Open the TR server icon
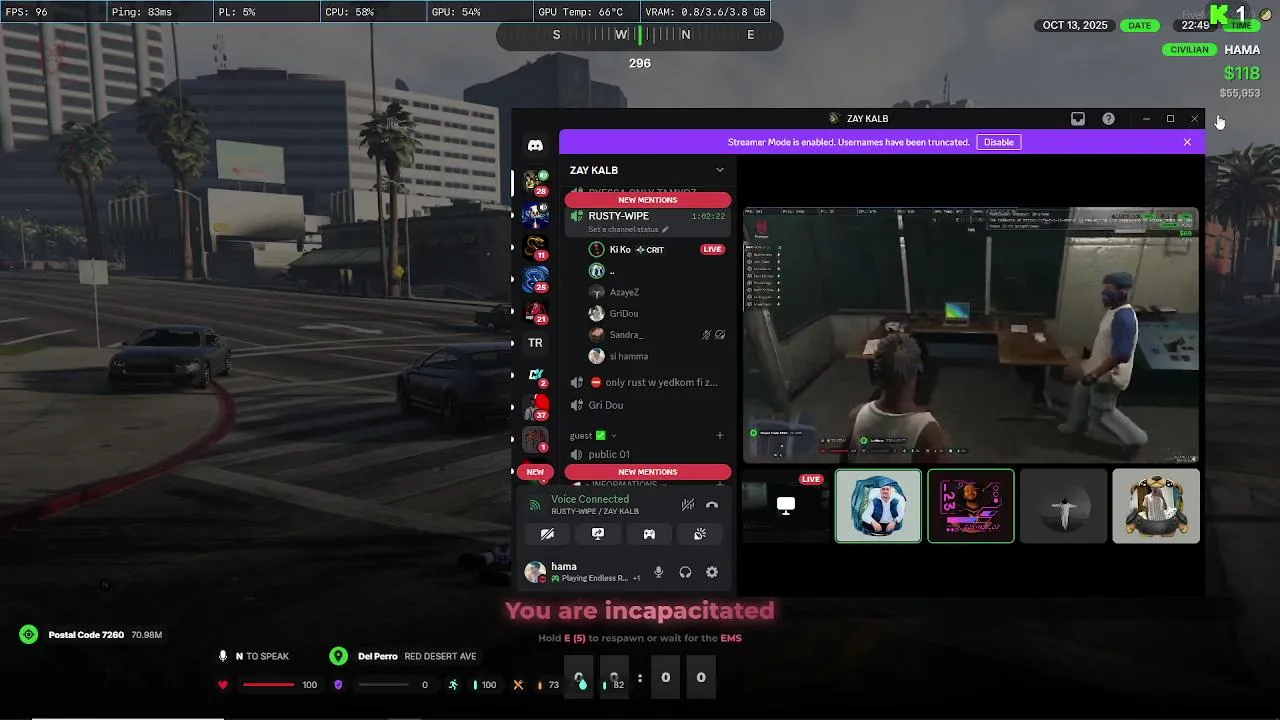Image resolution: width=1280 pixels, height=720 pixels. [536, 343]
